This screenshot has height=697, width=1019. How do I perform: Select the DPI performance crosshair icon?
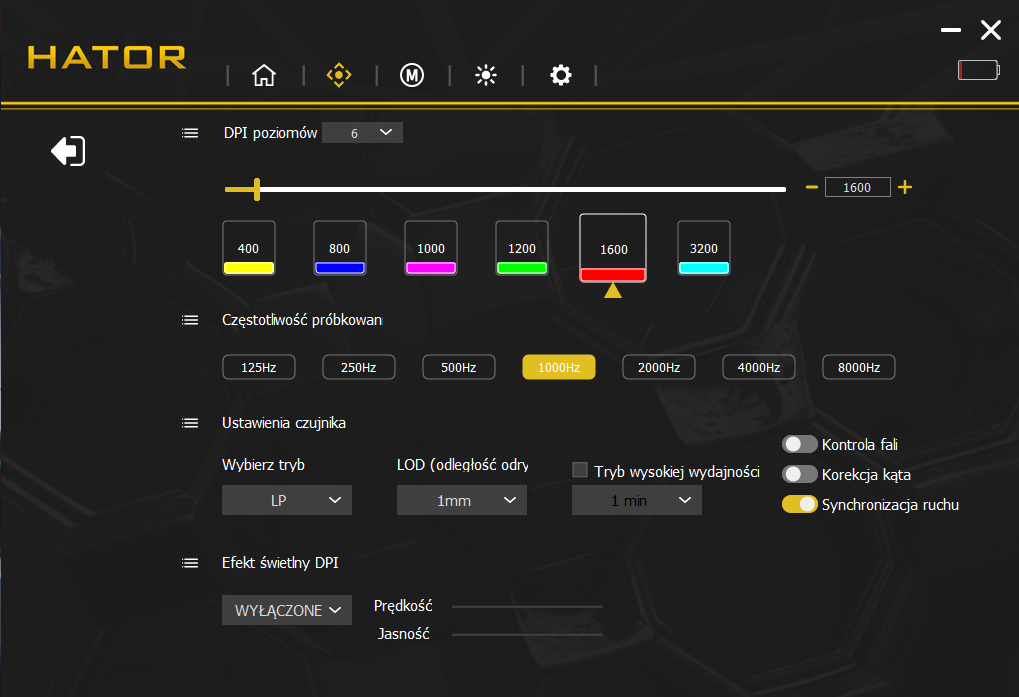tap(339, 75)
